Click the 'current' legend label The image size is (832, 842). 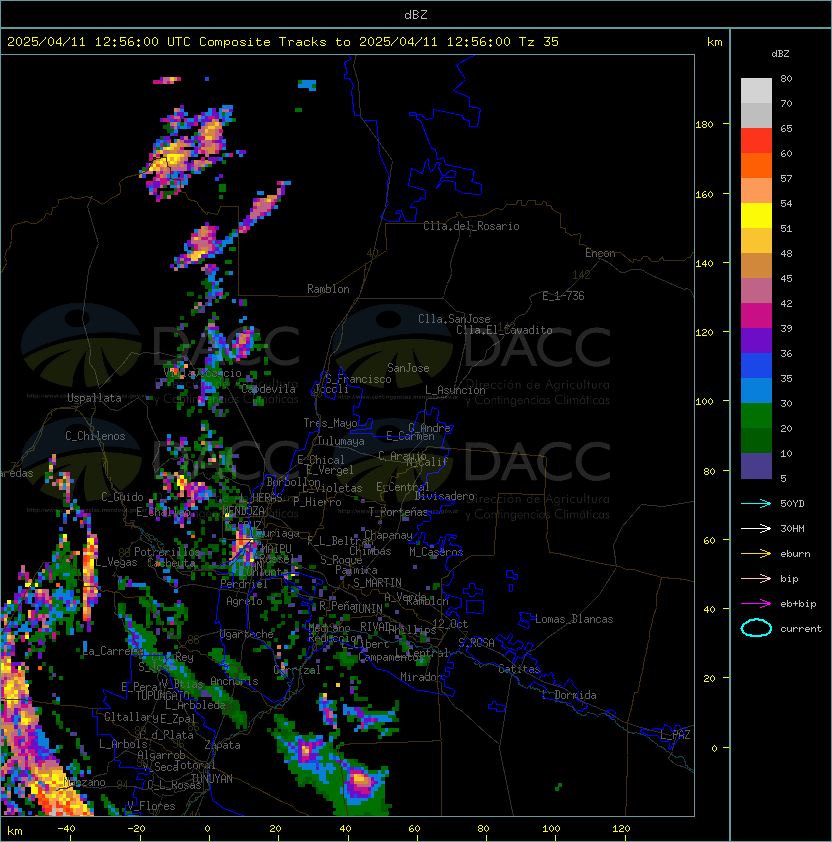coord(801,629)
